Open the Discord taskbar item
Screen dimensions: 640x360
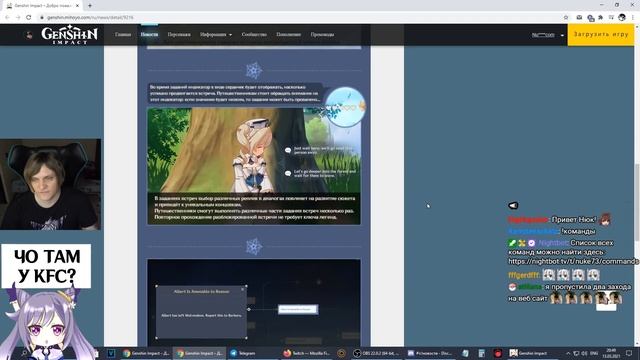(x=430, y=353)
